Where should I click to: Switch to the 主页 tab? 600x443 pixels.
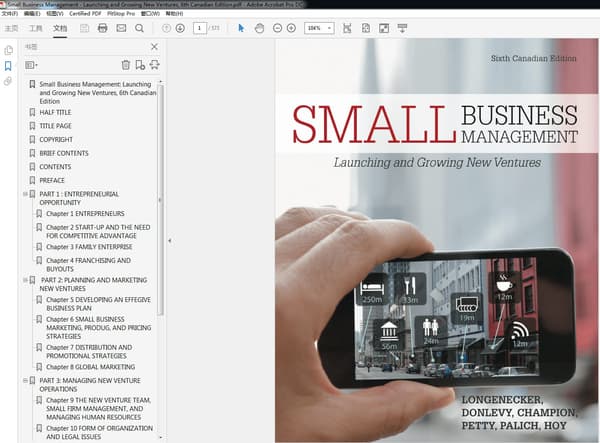coord(11,28)
